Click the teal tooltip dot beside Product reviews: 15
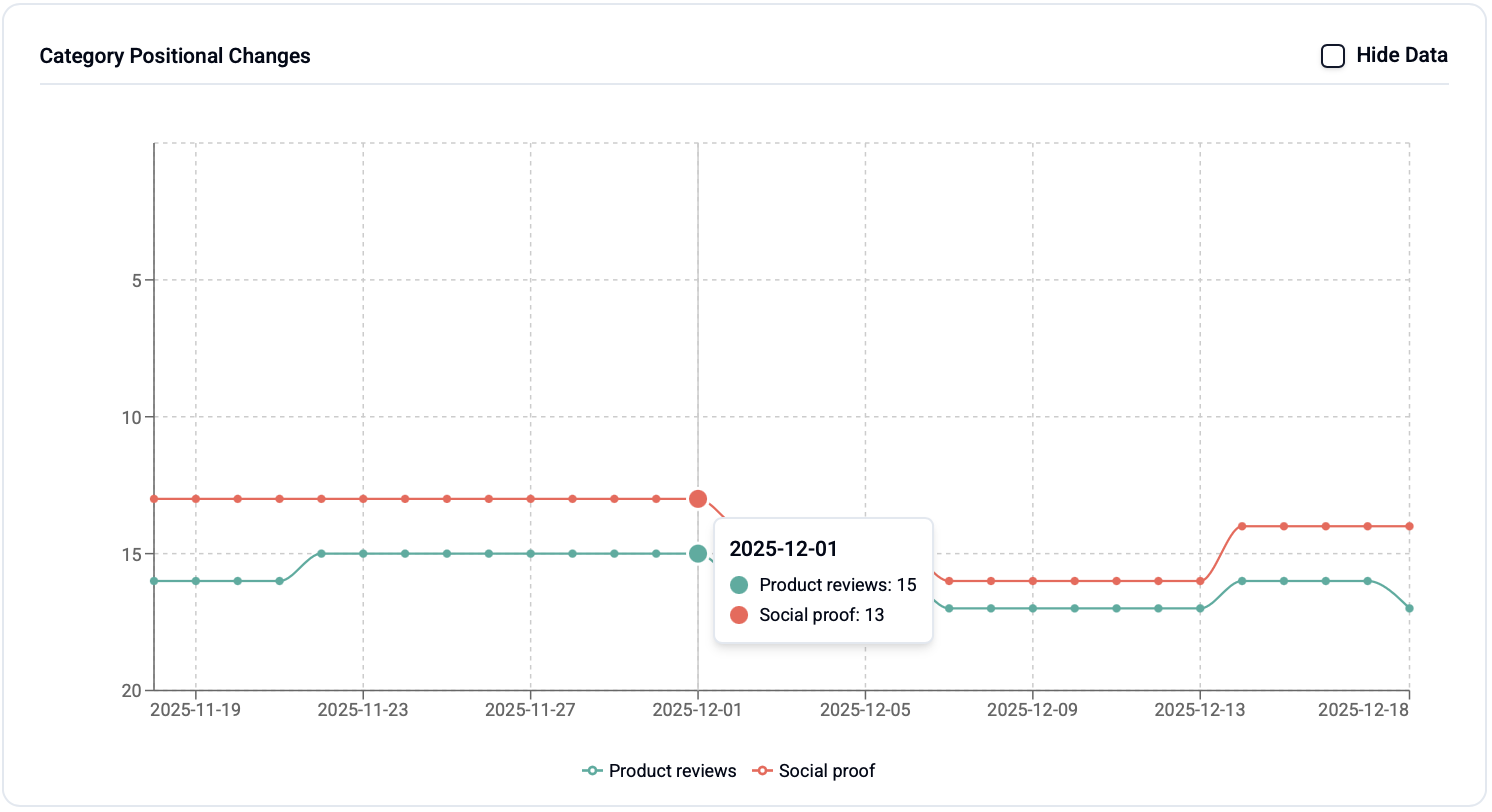The image size is (1492, 812). click(x=739, y=585)
